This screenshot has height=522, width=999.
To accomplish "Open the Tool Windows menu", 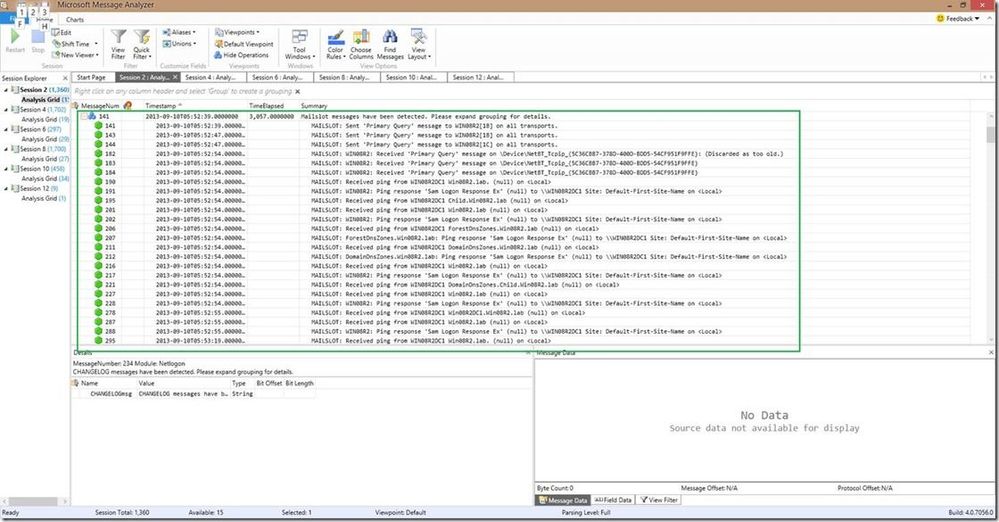I will (299, 45).
